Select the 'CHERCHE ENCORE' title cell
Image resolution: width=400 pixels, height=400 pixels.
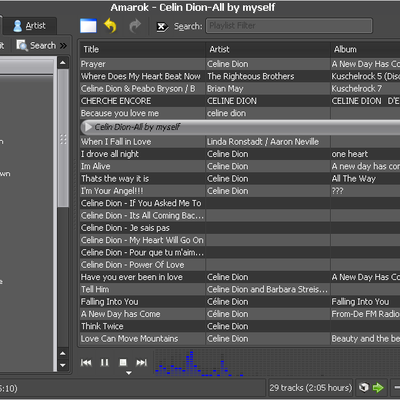142,101
